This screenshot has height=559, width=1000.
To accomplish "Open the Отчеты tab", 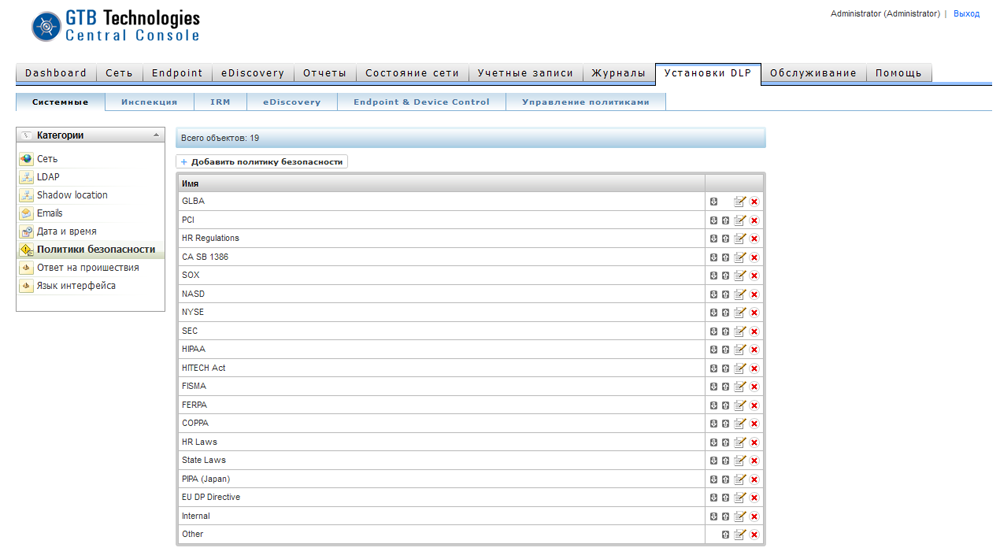I will (x=325, y=73).
